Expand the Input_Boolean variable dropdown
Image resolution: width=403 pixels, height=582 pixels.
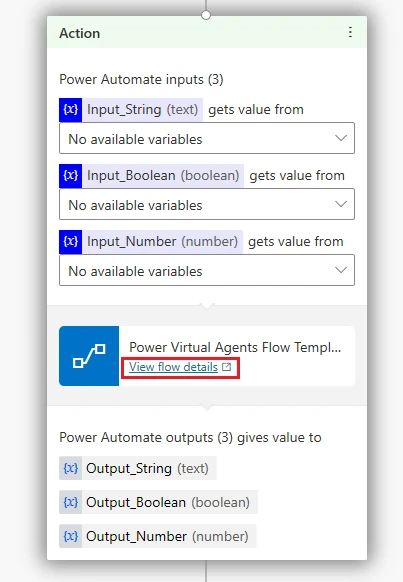(x=207, y=204)
